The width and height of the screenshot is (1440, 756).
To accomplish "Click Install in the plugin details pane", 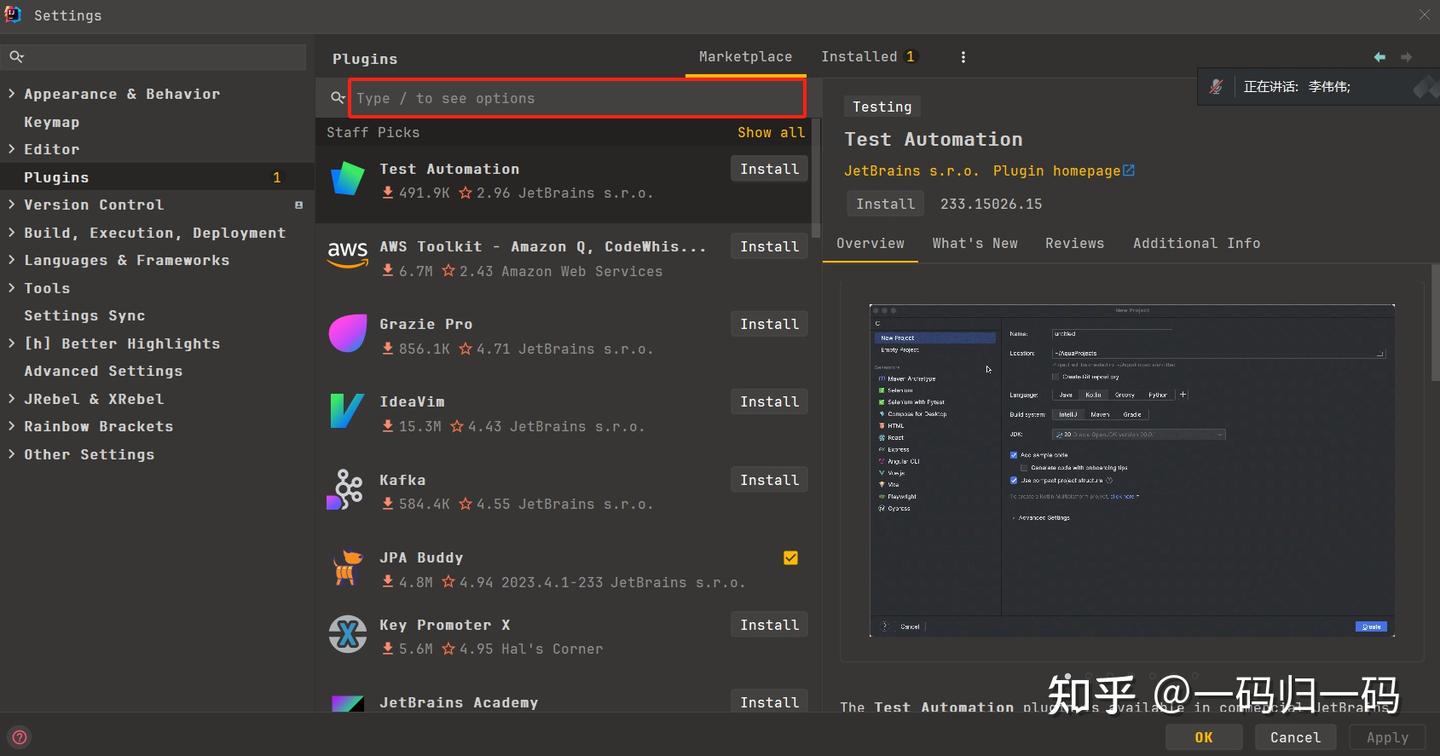I will [x=885, y=204].
